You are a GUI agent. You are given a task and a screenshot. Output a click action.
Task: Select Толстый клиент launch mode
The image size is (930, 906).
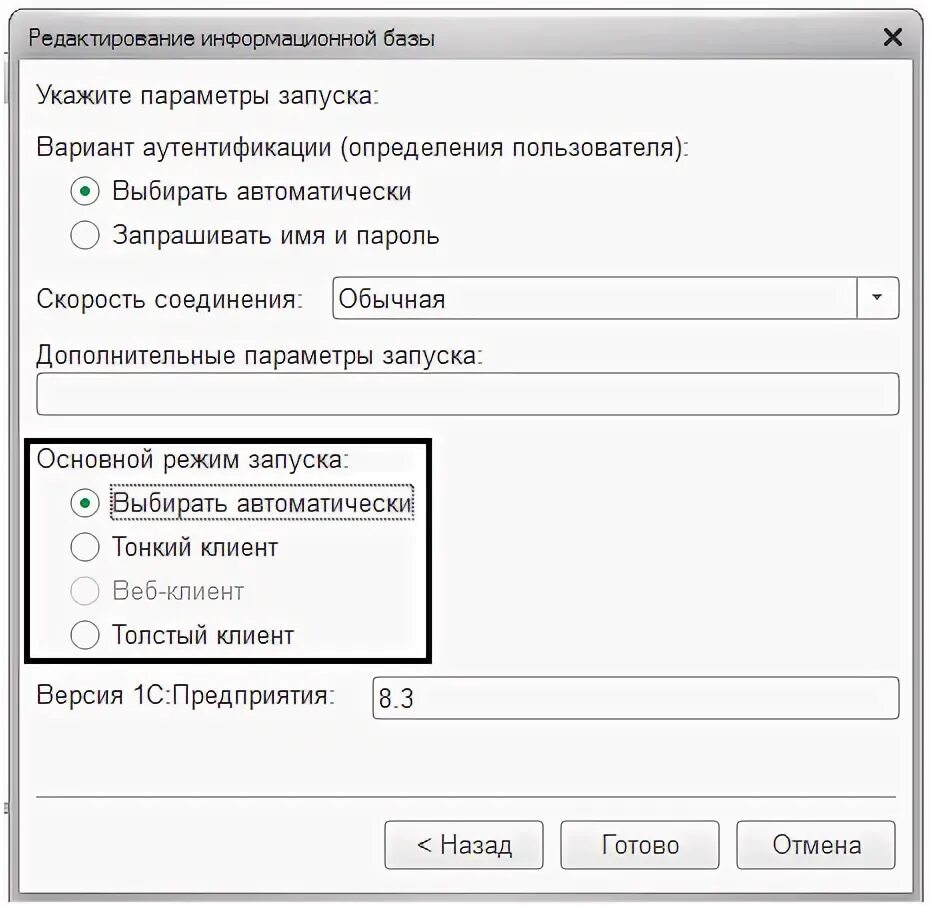pos(85,635)
